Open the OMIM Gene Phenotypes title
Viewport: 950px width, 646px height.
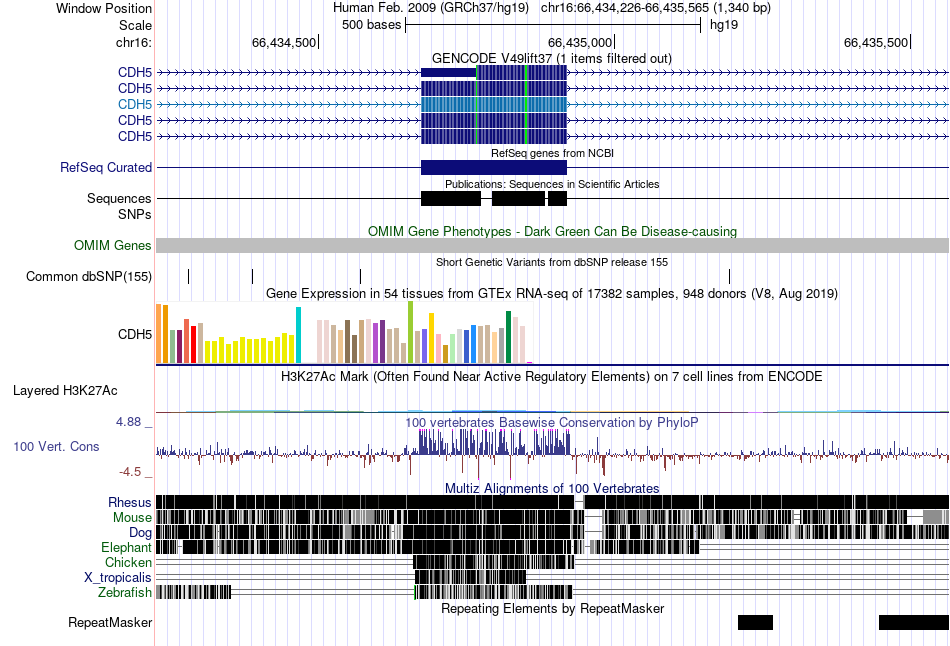552,231
